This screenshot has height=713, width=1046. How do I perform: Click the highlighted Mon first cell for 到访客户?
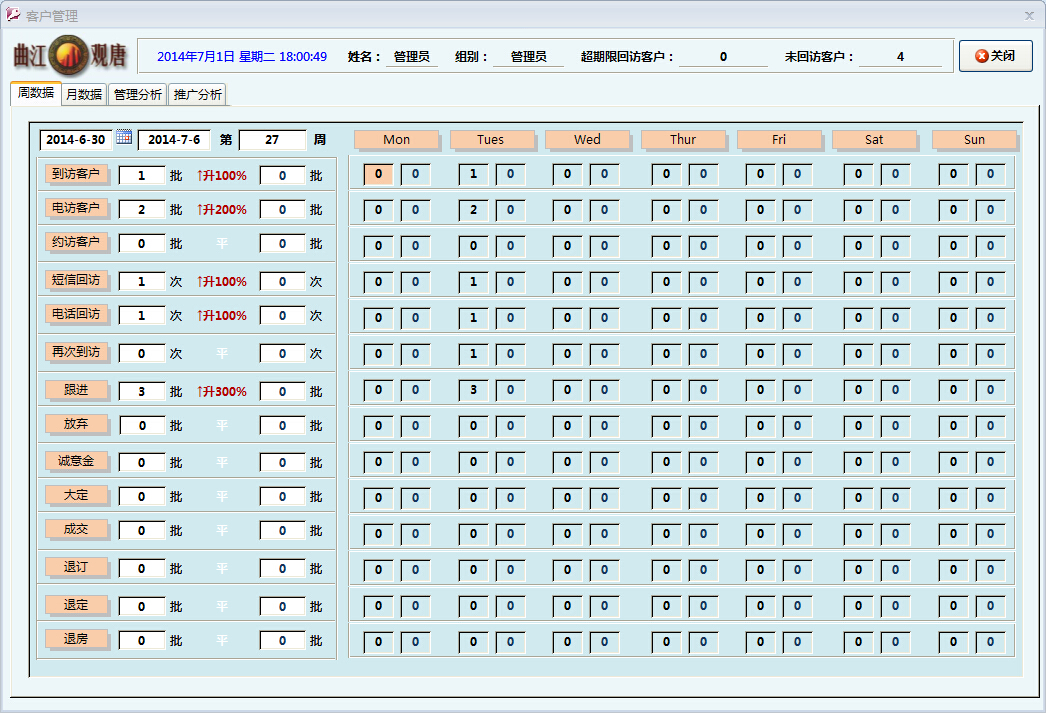click(x=378, y=174)
